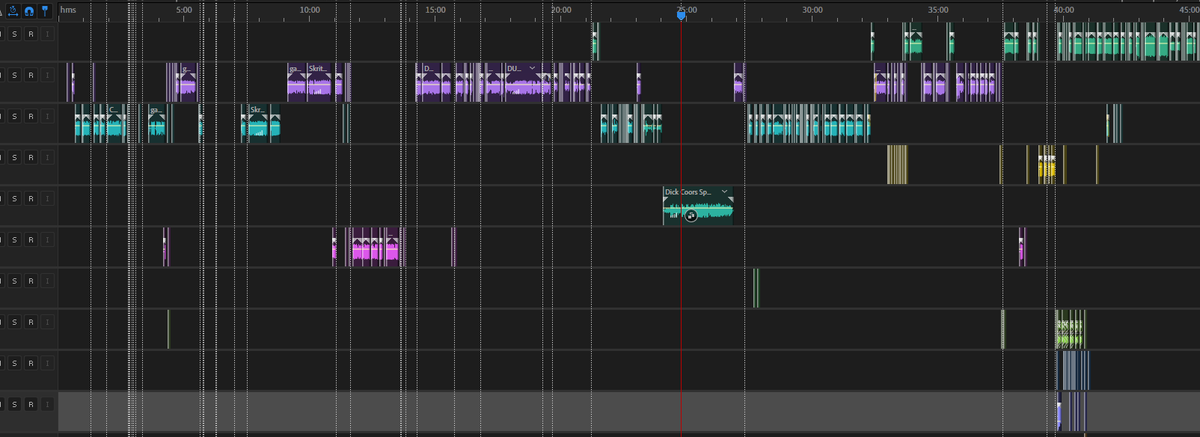Click the ruler at the 30:00 mark

tap(813, 9)
